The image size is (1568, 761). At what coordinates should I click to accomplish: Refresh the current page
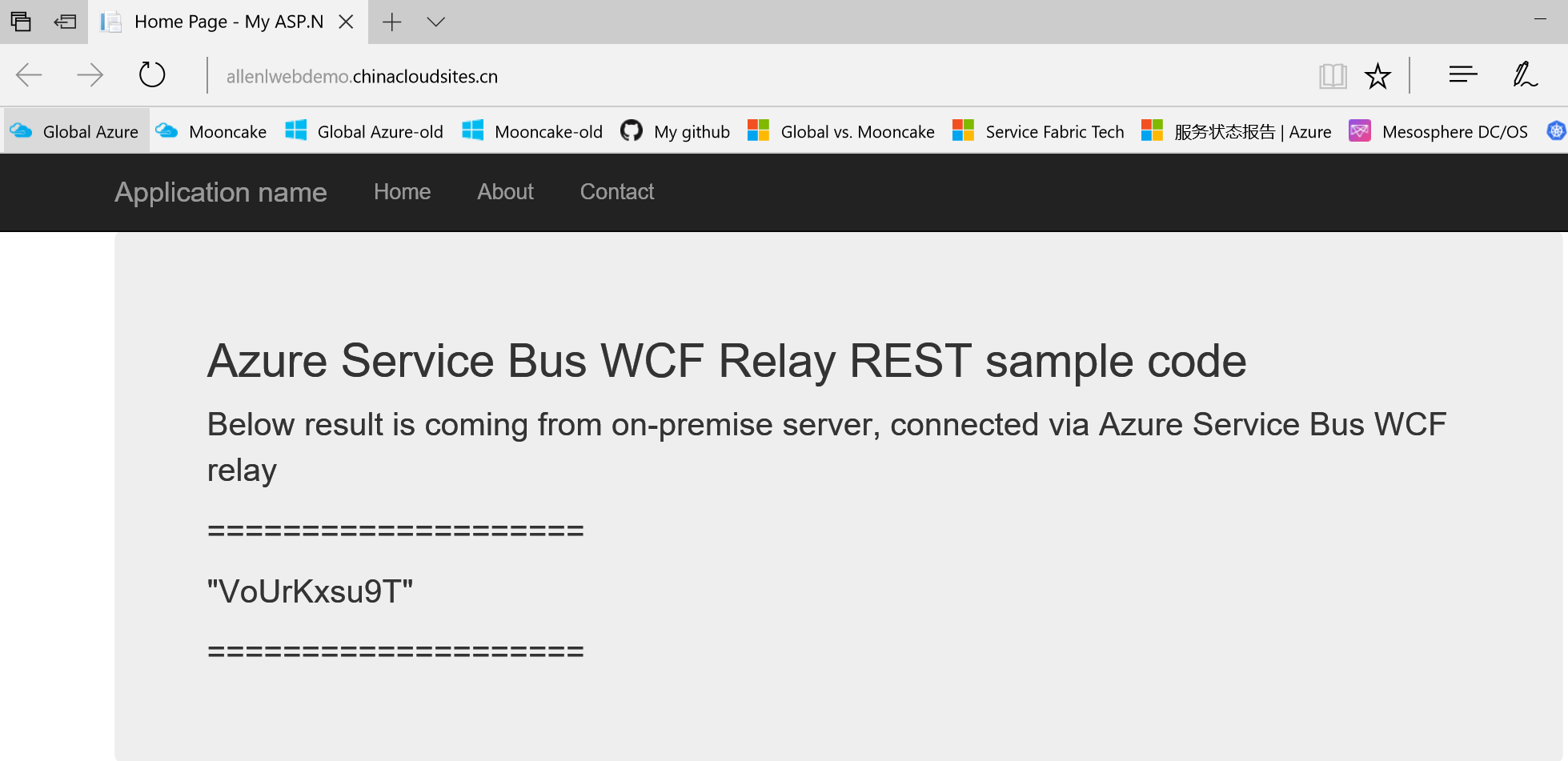151,75
